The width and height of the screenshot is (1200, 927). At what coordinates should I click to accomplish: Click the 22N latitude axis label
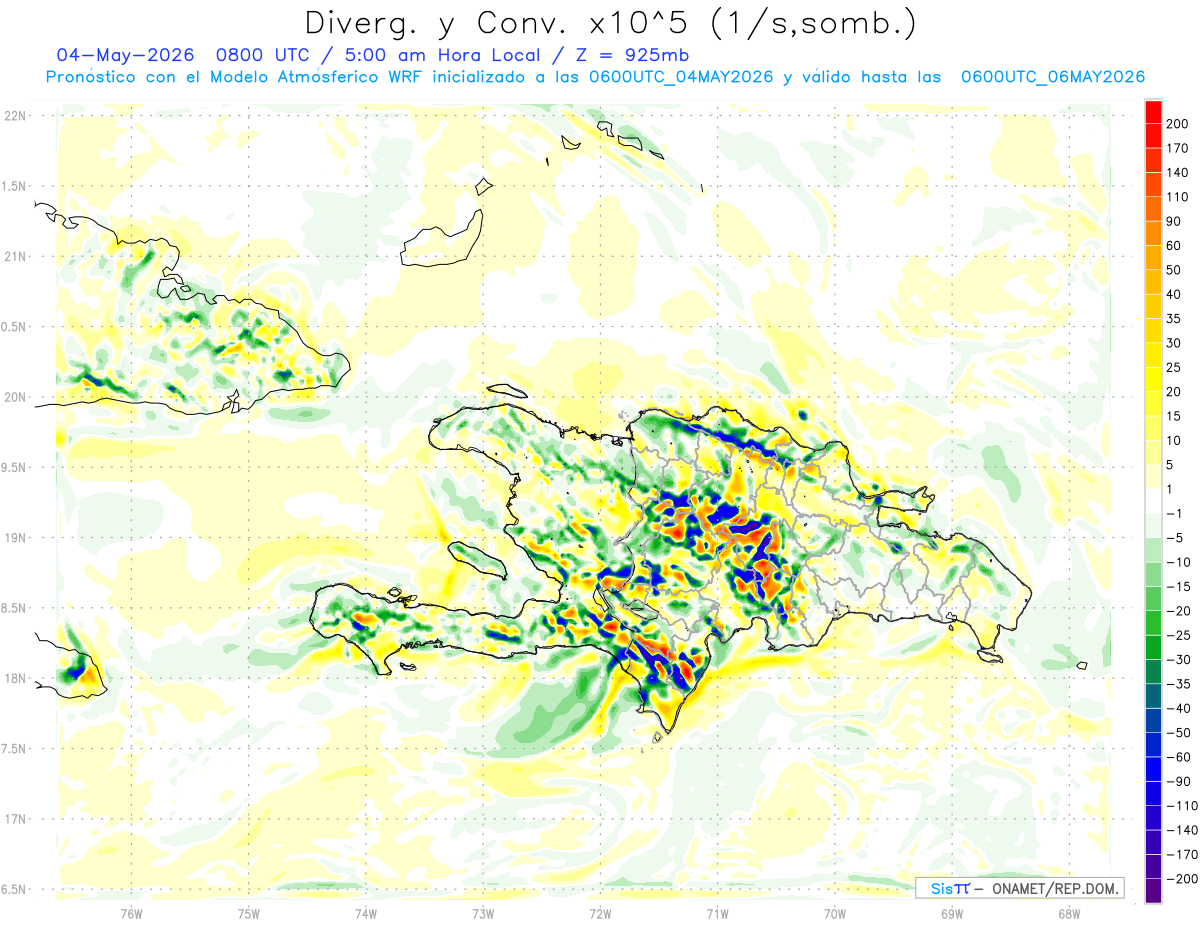tap(15, 115)
